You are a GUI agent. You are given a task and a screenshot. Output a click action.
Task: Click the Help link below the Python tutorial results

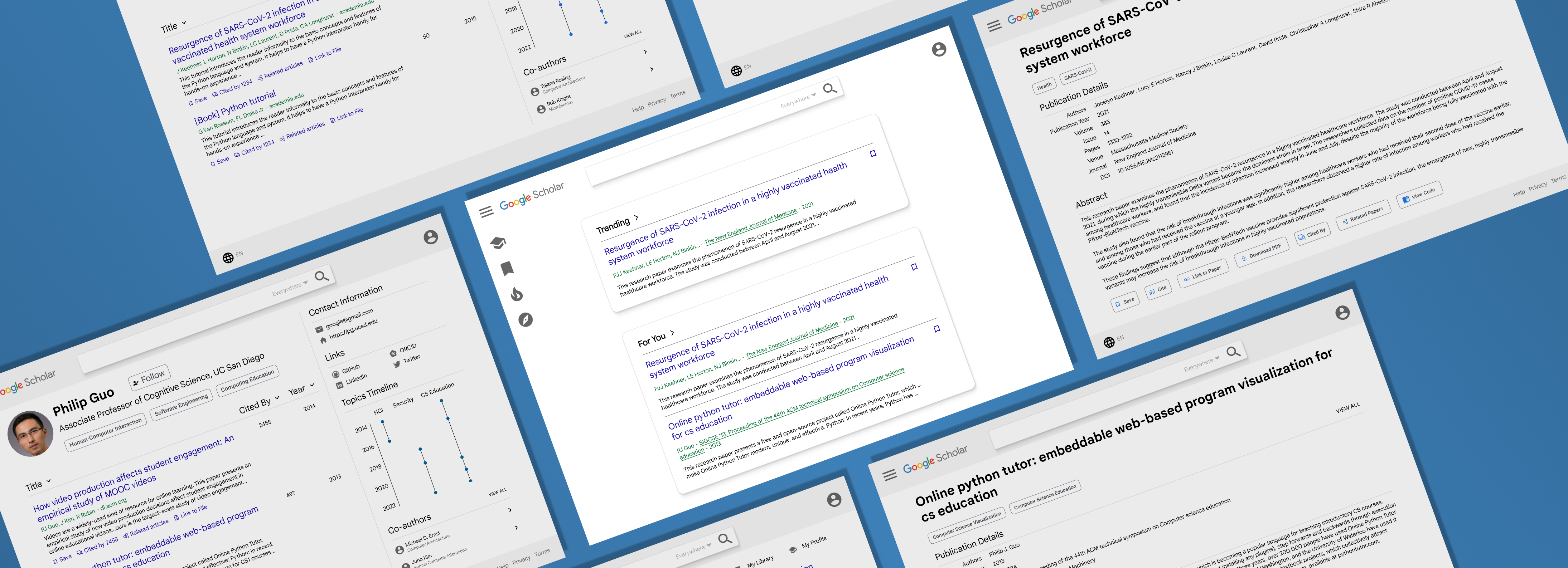637,109
